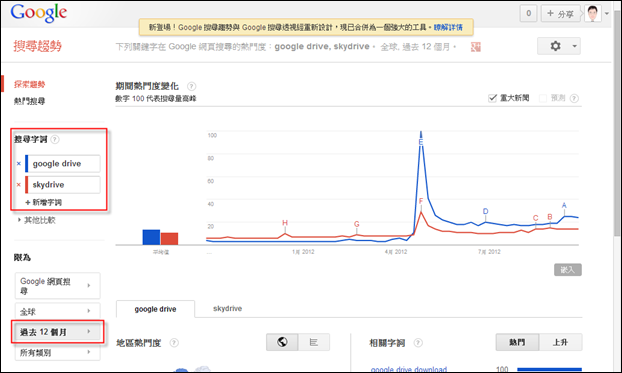Open help icon next to 期間熱門度變化

pyautogui.click(x=192, y=86)
